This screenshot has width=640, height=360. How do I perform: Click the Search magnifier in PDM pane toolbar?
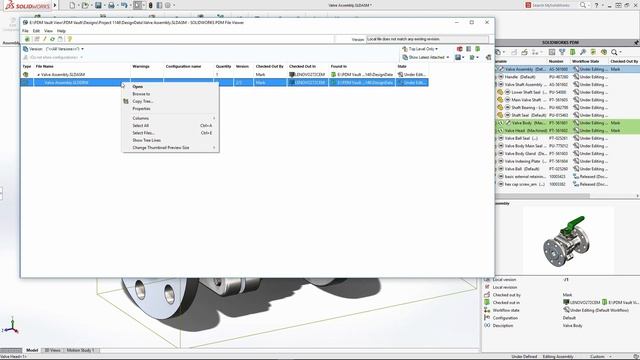pos(614,52)
